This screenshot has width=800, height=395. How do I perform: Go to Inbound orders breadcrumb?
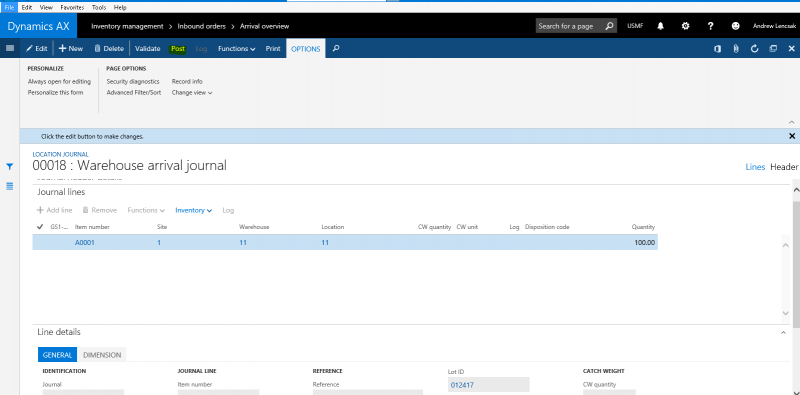click(202, 26)
